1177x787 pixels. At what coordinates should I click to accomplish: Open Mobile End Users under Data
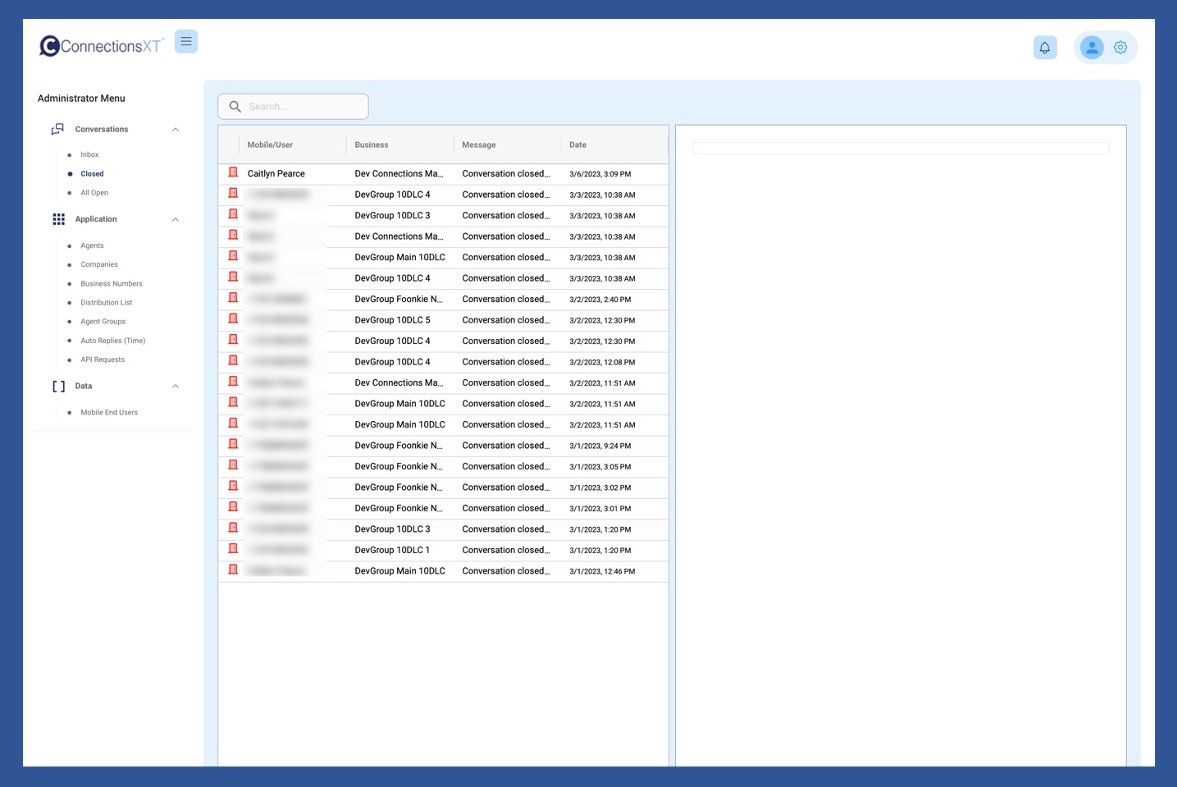click(x=109, y=413)
